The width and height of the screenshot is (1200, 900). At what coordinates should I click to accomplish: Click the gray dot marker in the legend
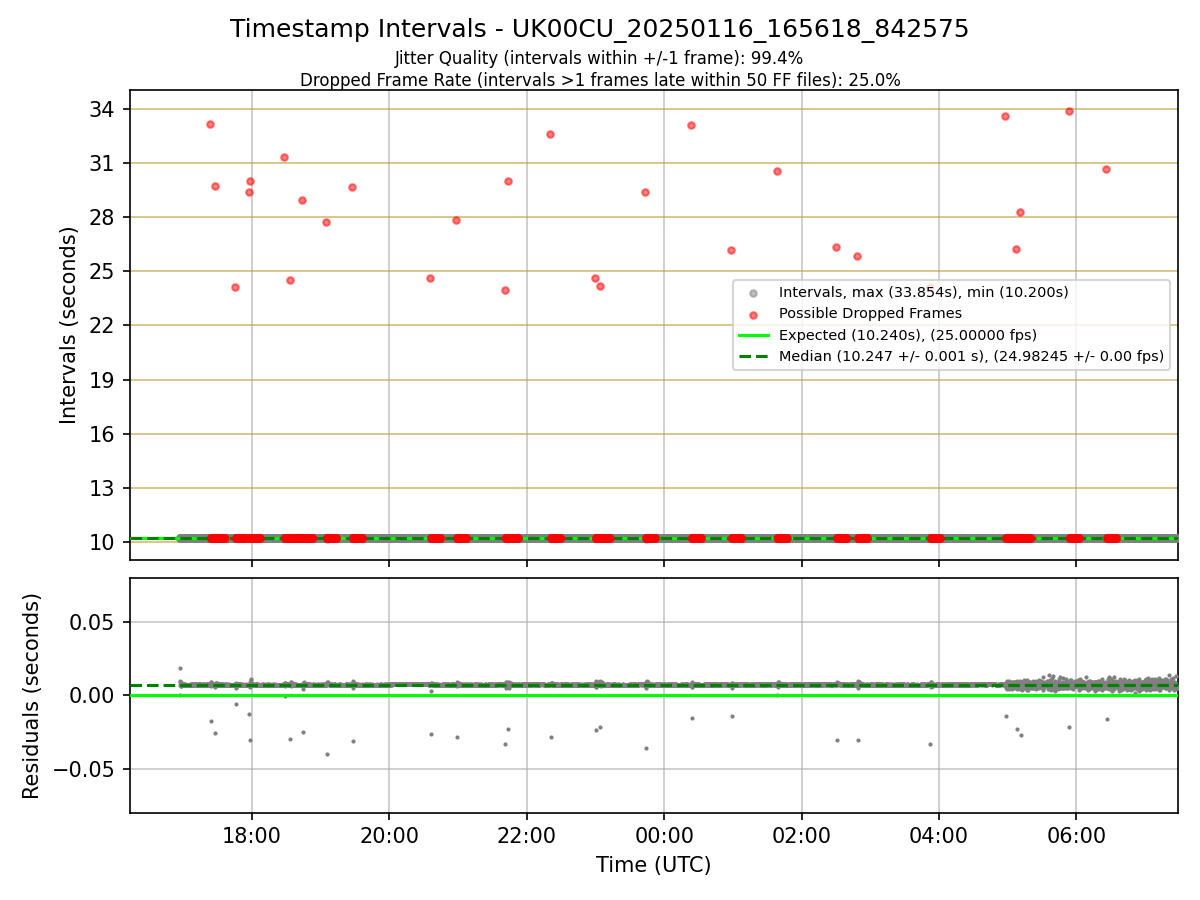753,293
